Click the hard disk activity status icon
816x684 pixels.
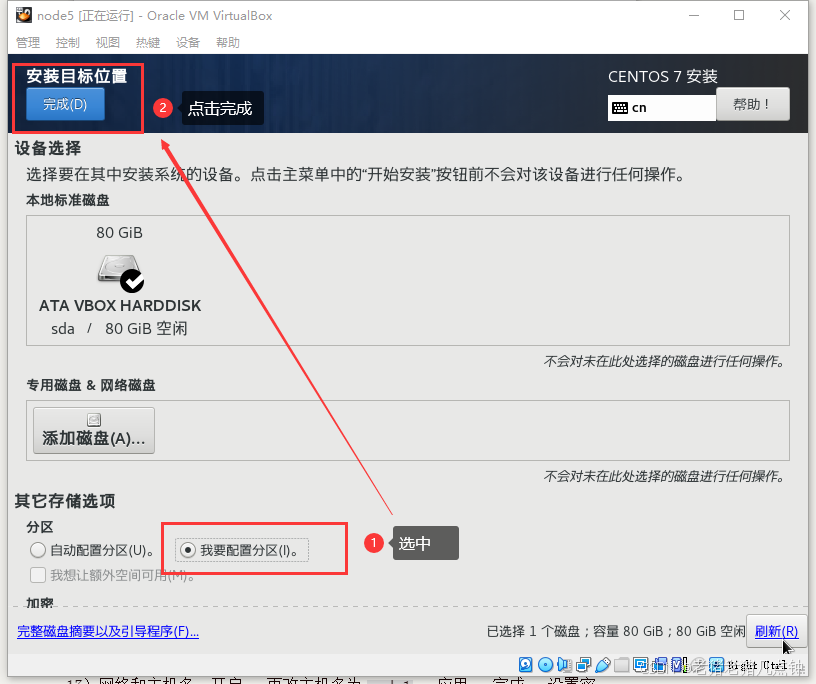tap(526, 665)
